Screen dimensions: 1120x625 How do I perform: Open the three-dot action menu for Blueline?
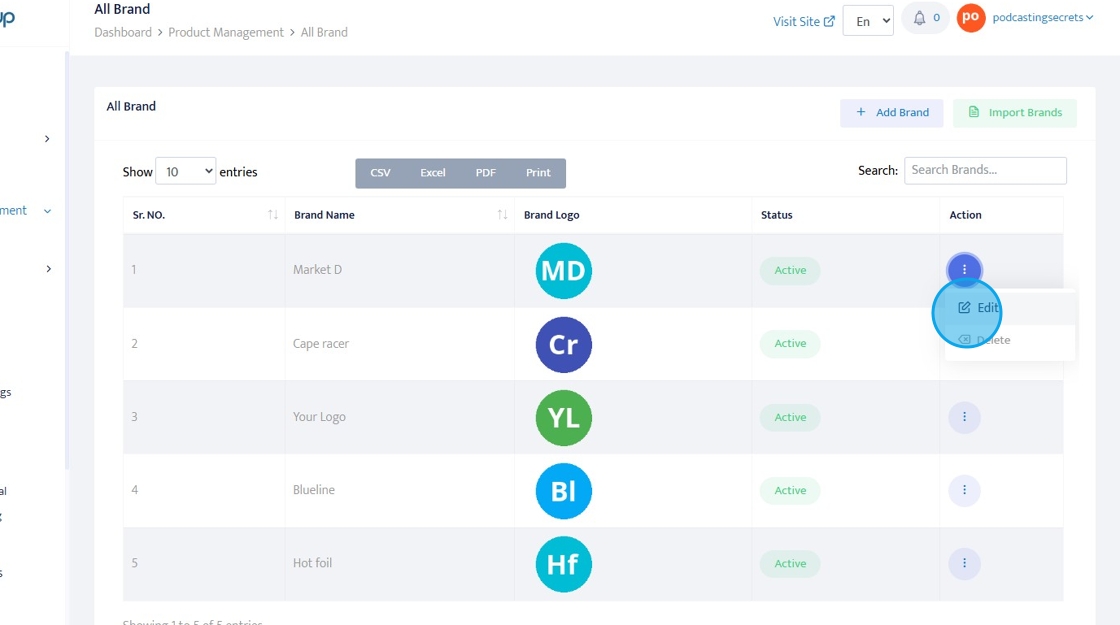pyautogui.click(x=964, y=490)
